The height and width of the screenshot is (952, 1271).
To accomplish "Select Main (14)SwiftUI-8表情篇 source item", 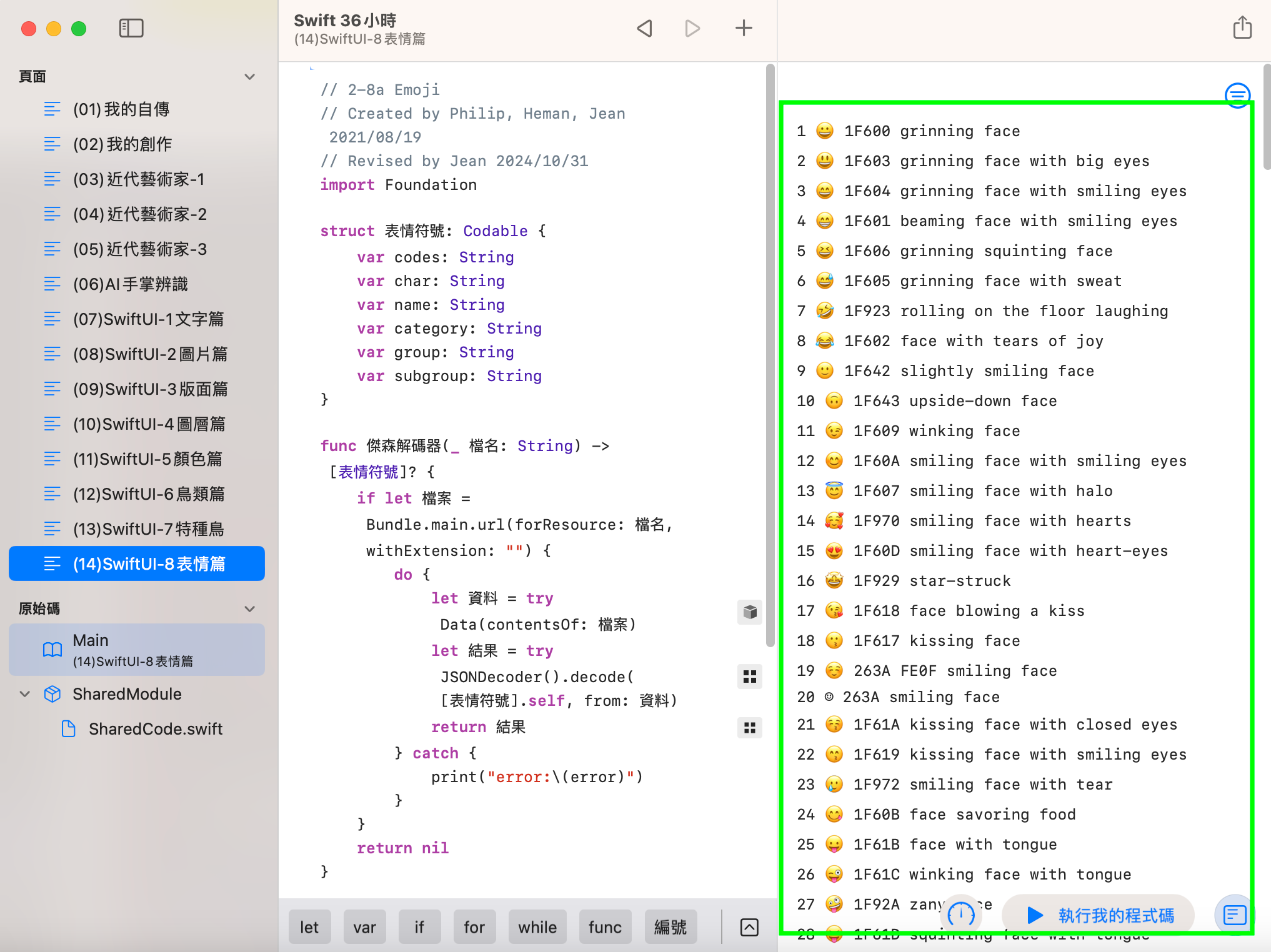I will tap(136, 650).
